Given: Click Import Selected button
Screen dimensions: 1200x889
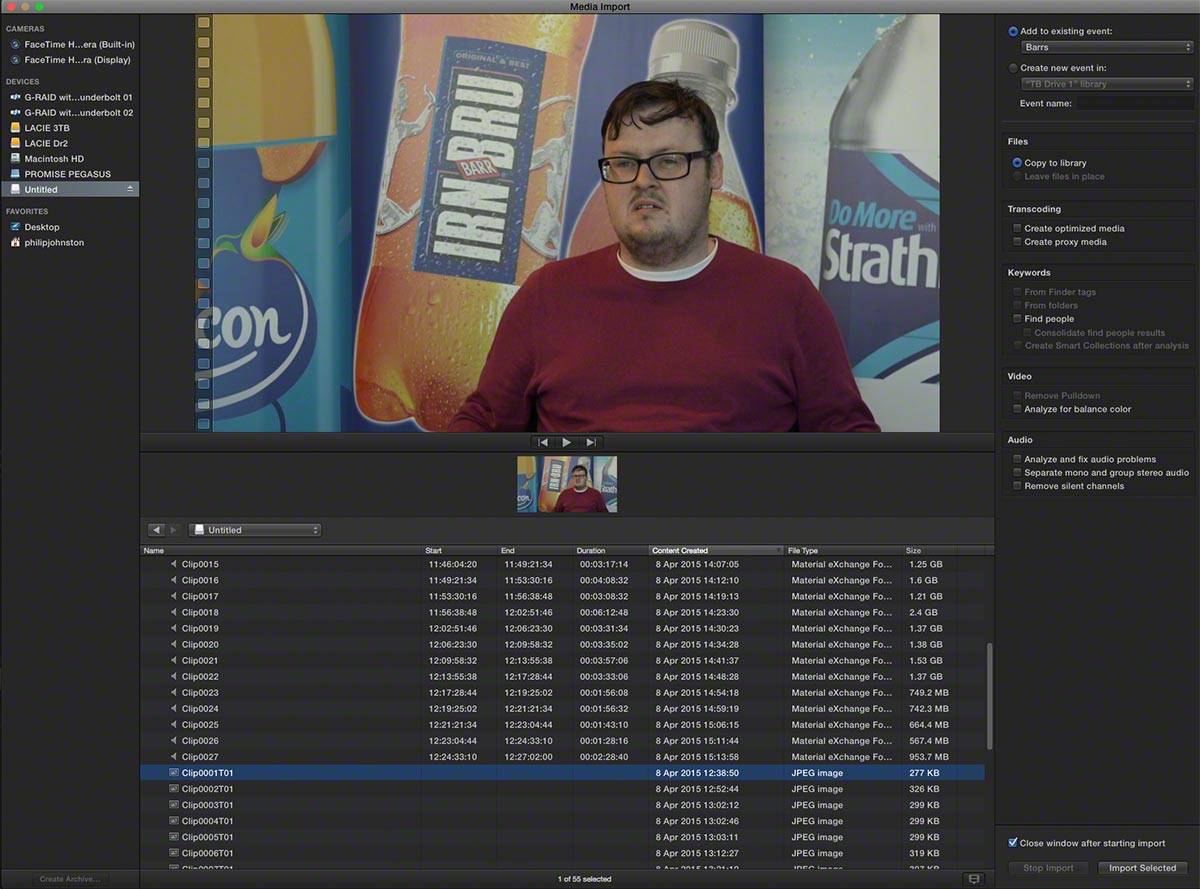Looking at the screenshot, I should (1142, 868).
